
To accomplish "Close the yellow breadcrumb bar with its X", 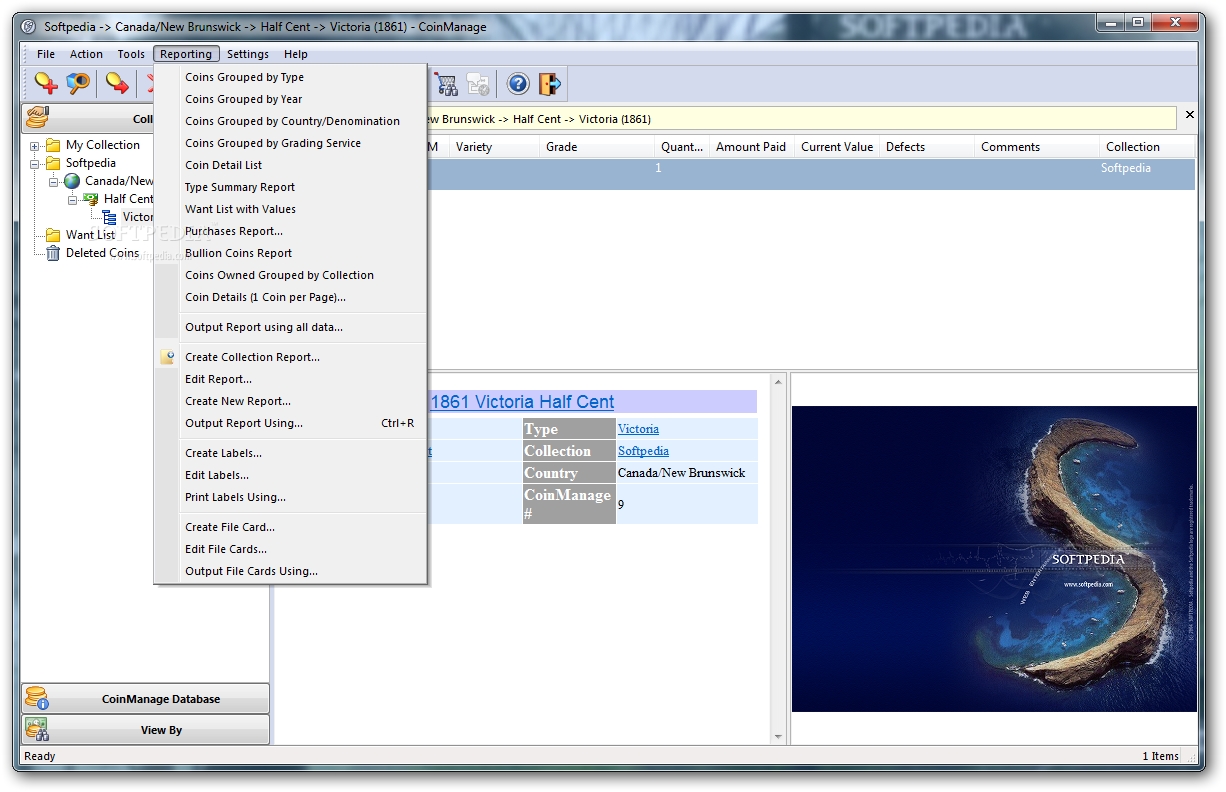I will click(1190, 115).
